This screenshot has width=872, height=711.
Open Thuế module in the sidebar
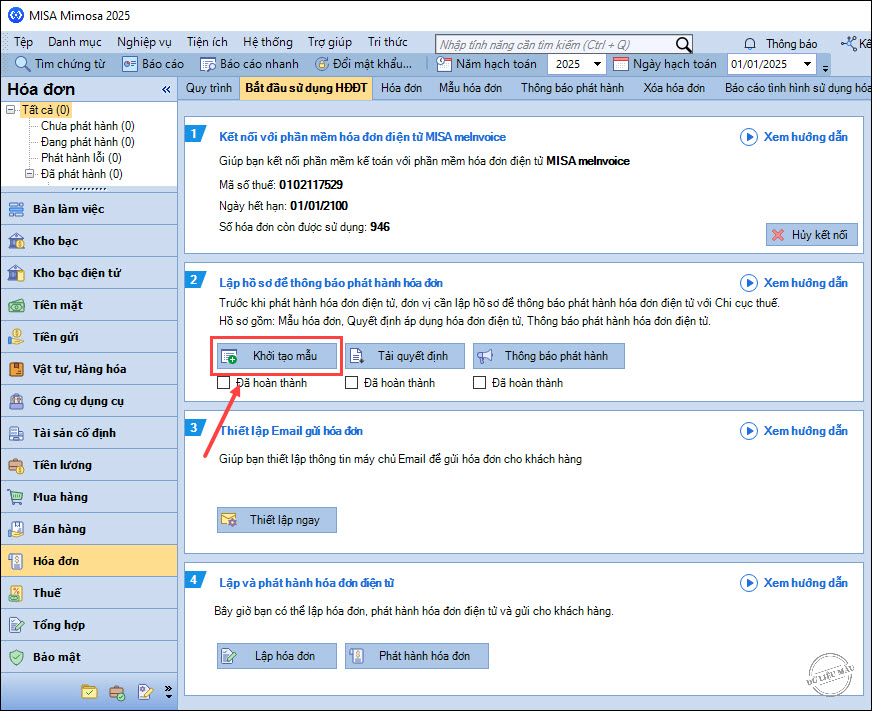pyautogui.click(x=89, y=593)
